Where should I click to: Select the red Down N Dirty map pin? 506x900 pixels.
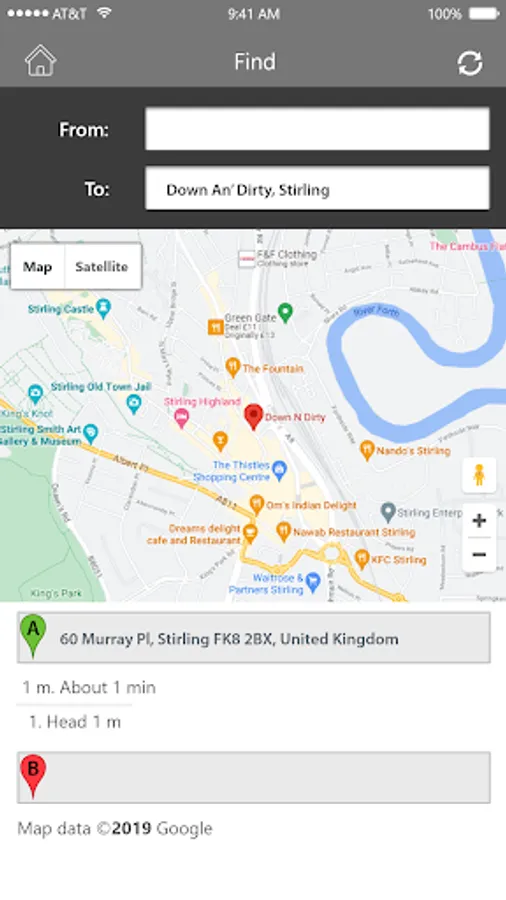(253, 417)
